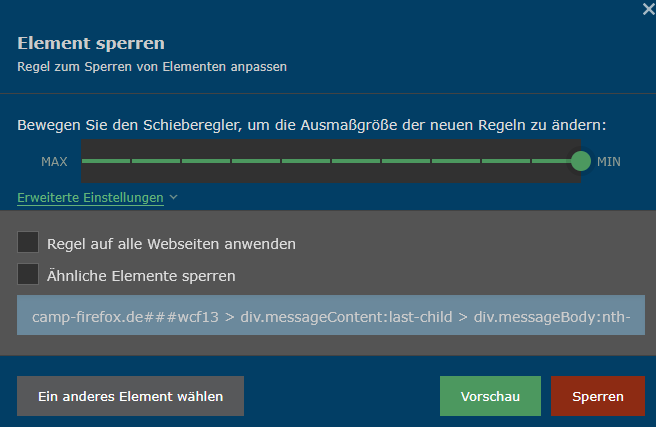This screenshot has width=656, height=427.
Task: Close the Element sperren dialog
Action: coord(647,7)
